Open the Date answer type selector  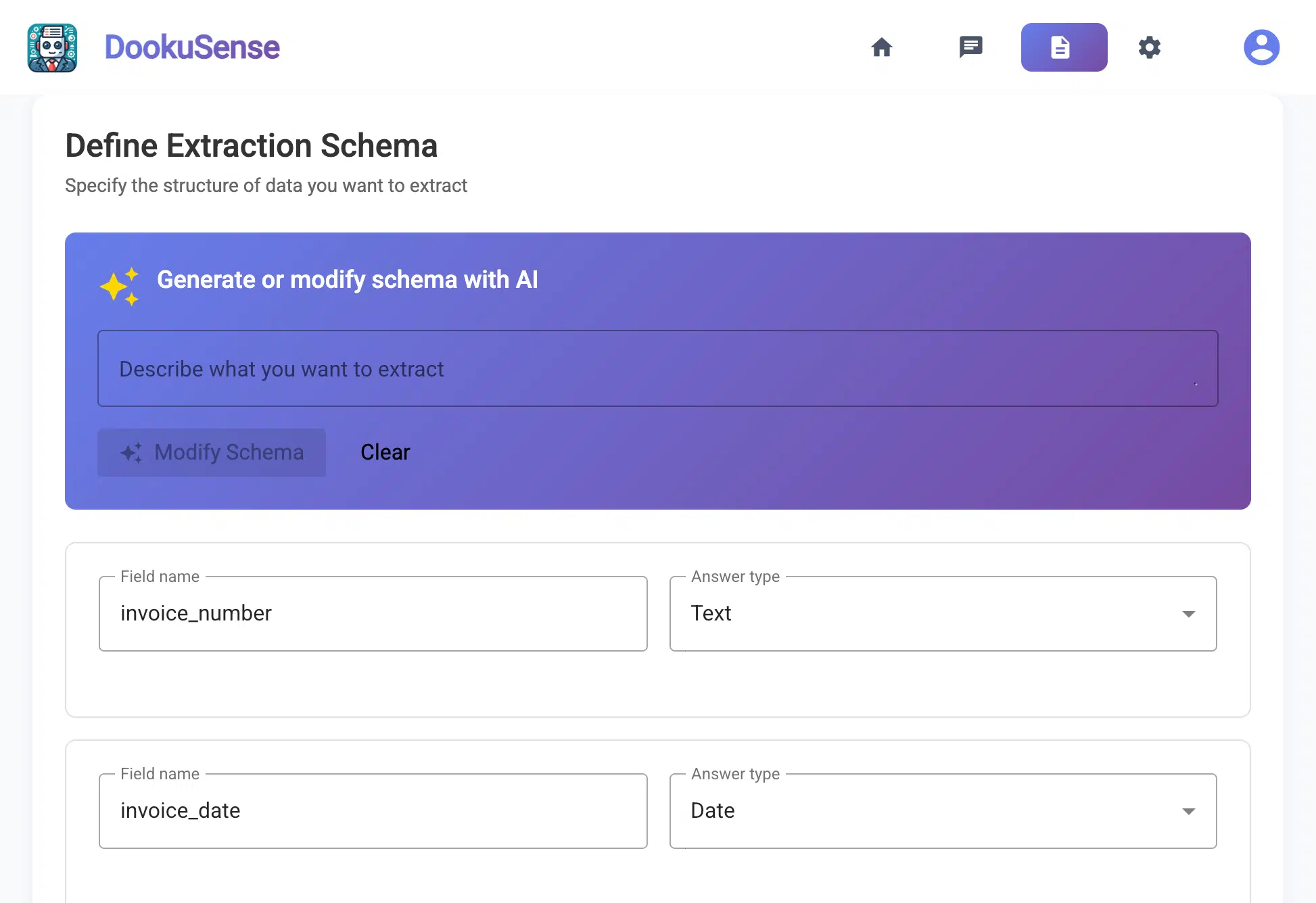[942, 811]
